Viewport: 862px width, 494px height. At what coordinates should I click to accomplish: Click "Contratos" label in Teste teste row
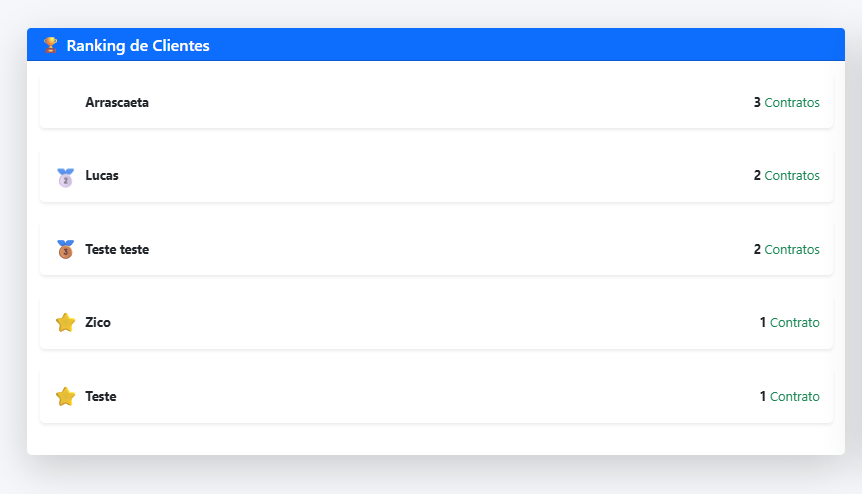tap(792, 250)
